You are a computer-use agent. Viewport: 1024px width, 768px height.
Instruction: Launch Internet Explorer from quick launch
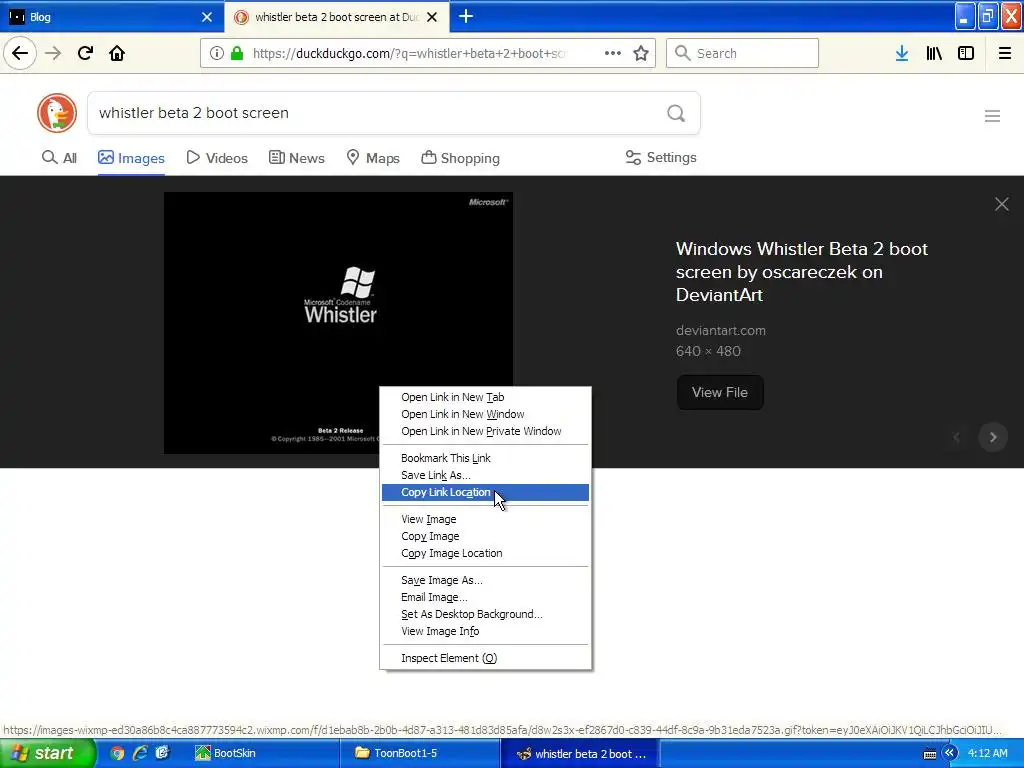click(x=139, y=753)
